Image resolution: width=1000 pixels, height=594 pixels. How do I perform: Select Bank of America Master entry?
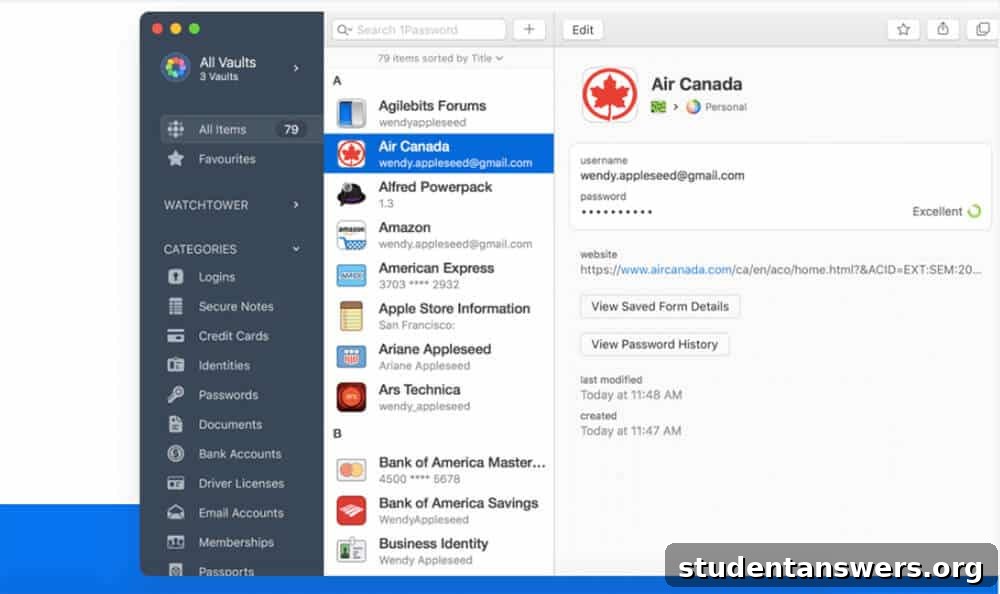pyautogui.click(x=439, y=470)
